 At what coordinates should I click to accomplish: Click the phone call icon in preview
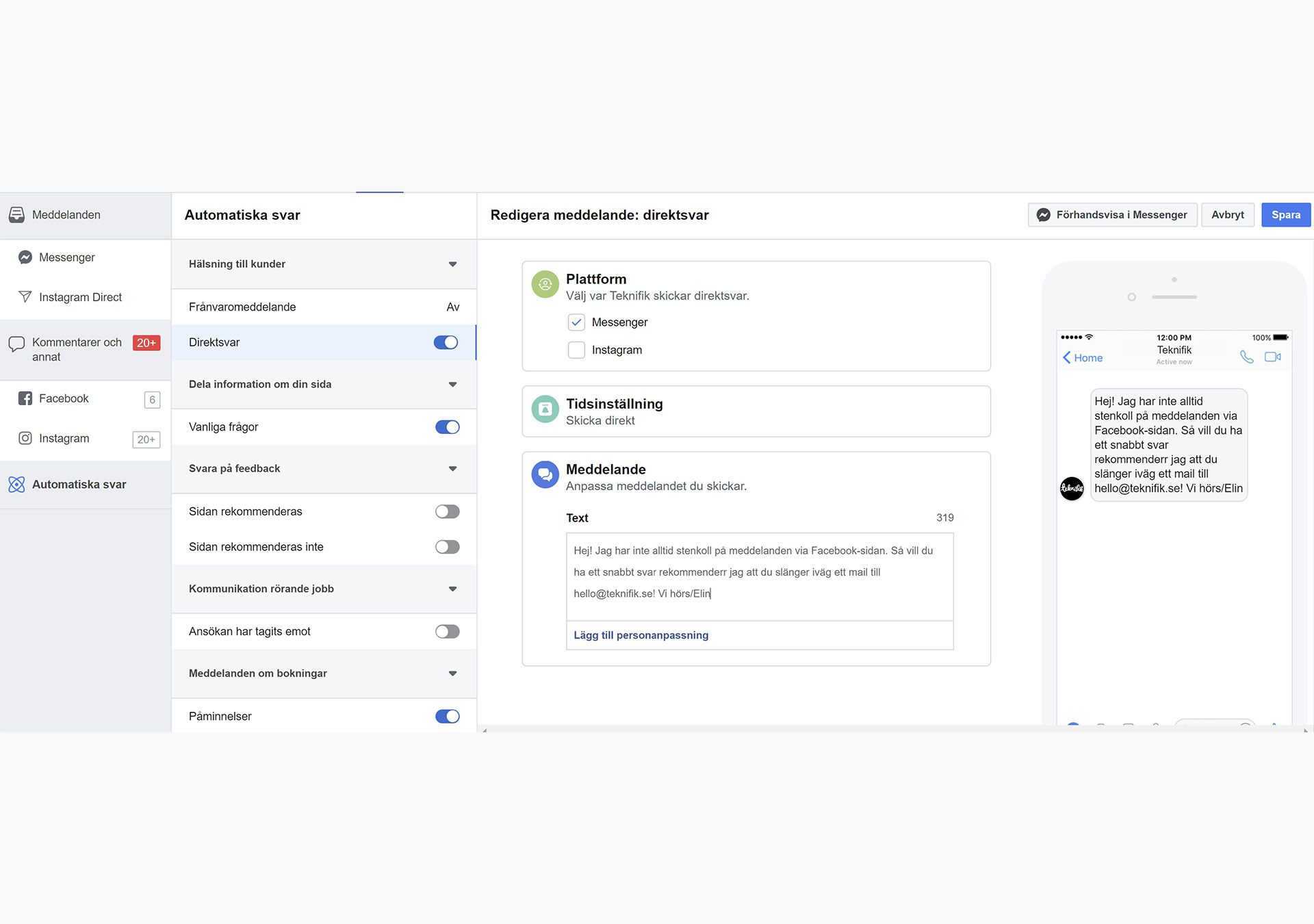click(x=1246, y=357)
